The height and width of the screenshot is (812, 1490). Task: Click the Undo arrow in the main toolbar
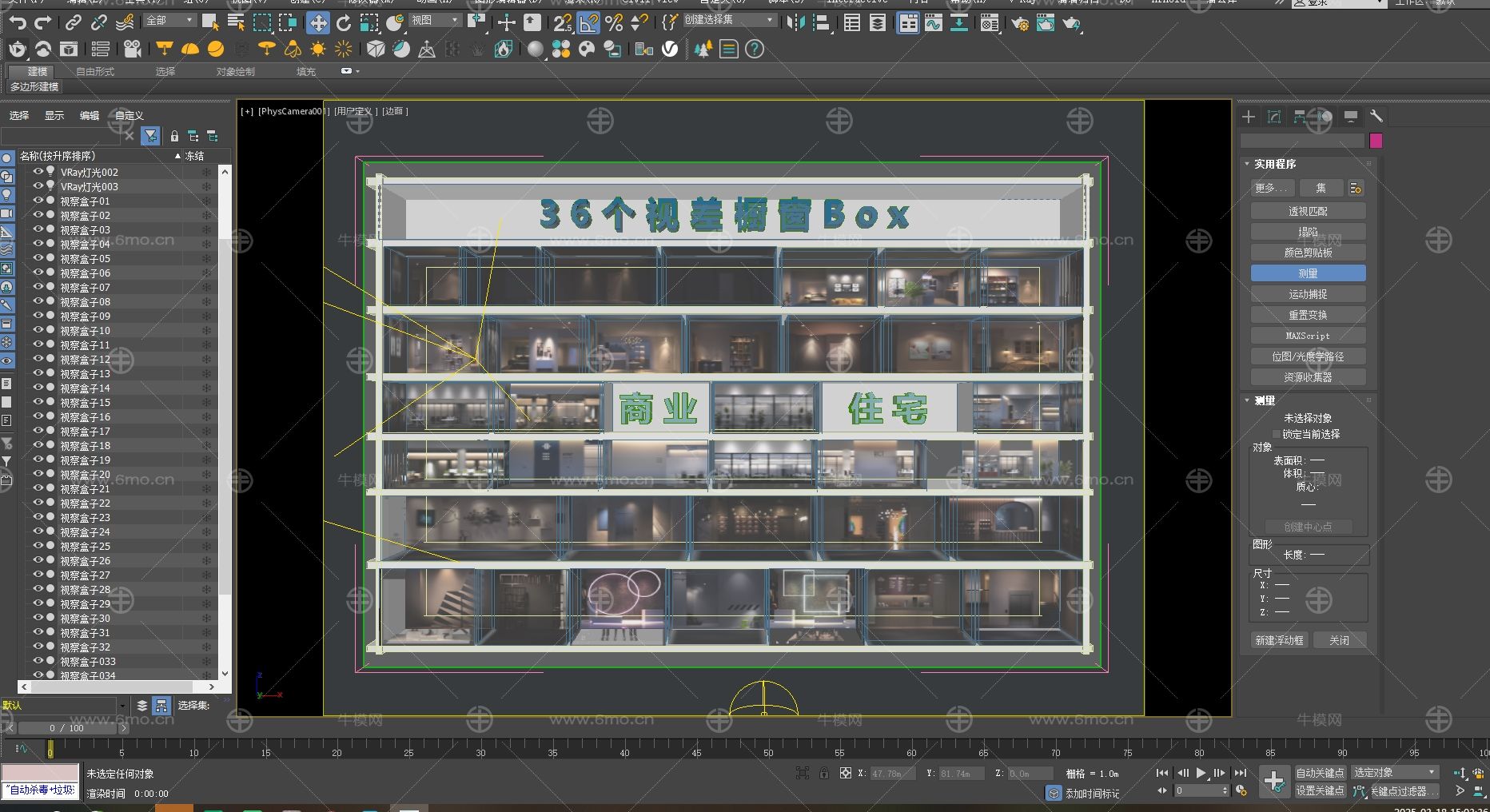click(17, 23)
